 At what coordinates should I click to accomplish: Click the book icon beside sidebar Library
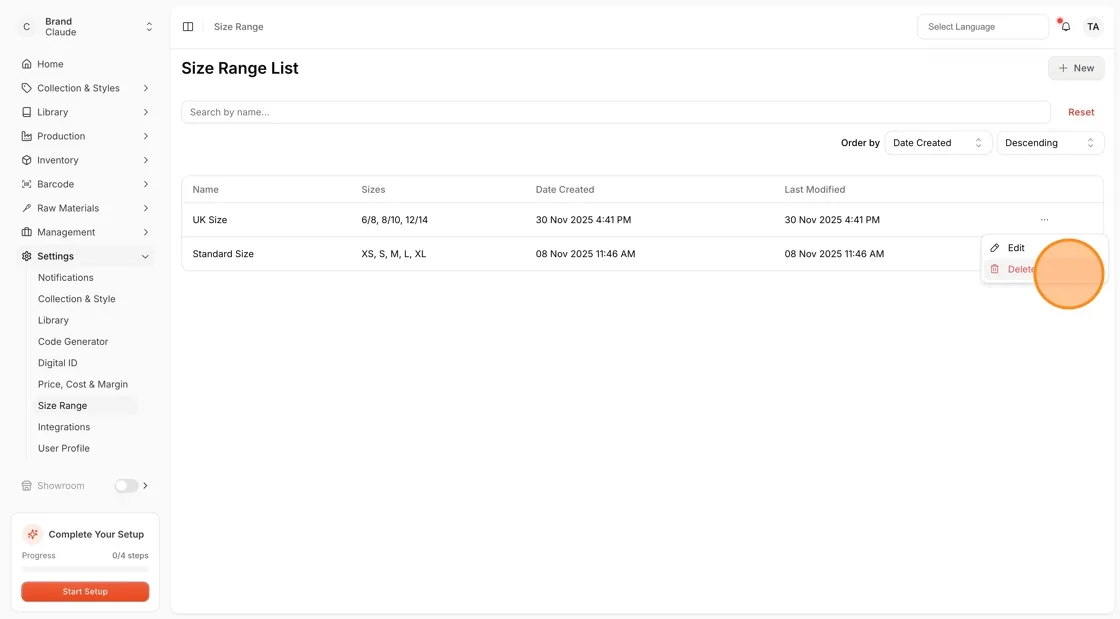tap(26, 112)
